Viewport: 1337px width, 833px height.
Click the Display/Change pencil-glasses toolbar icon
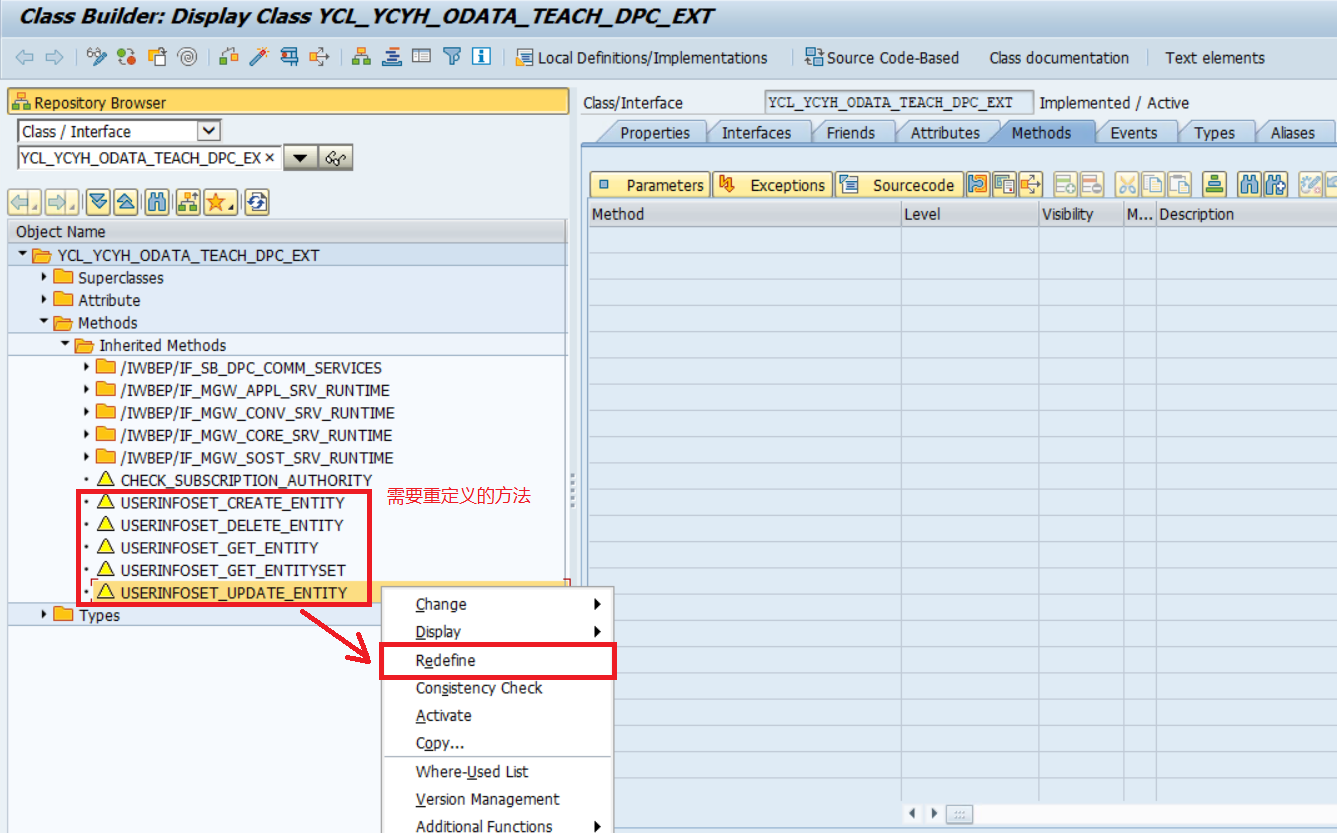coord(96,57)
